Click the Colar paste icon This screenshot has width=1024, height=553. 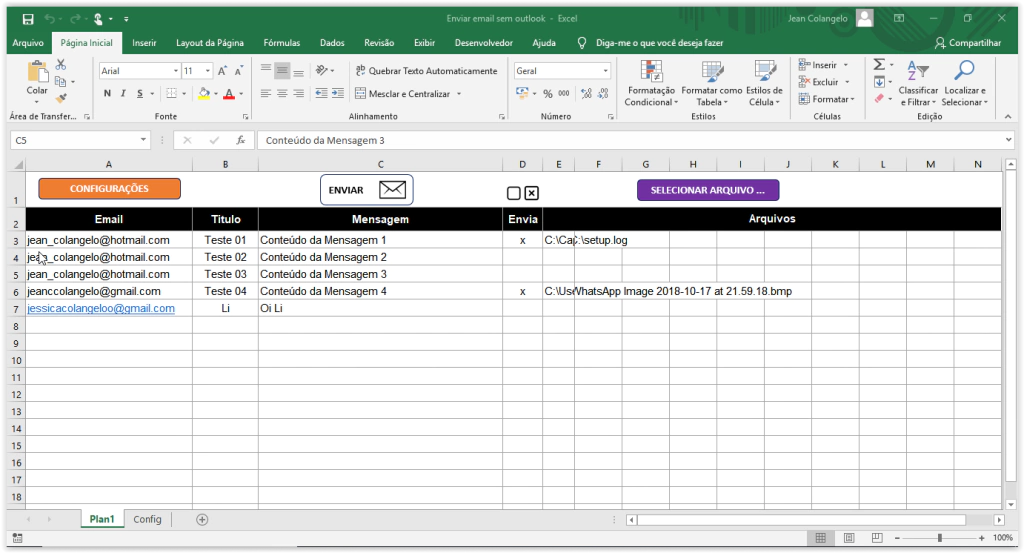[x=37, y=75]
